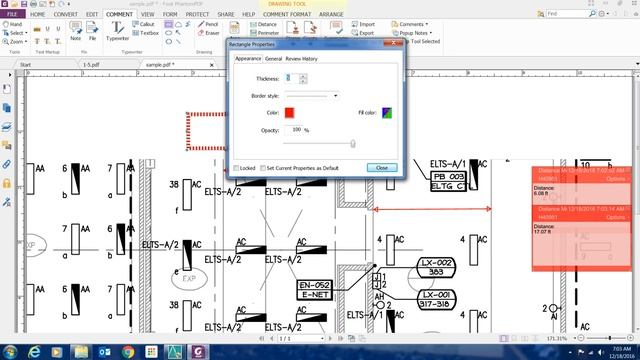Select the Pencil tool
Viewport: 640px width, 360px height.
tap(208, 24)
